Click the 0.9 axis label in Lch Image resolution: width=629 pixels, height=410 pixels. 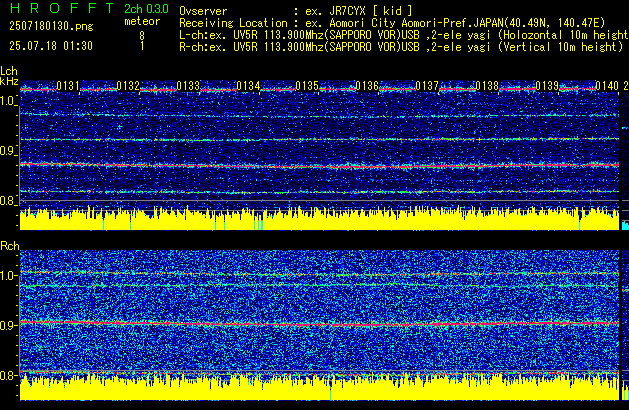tap(7, 151)
